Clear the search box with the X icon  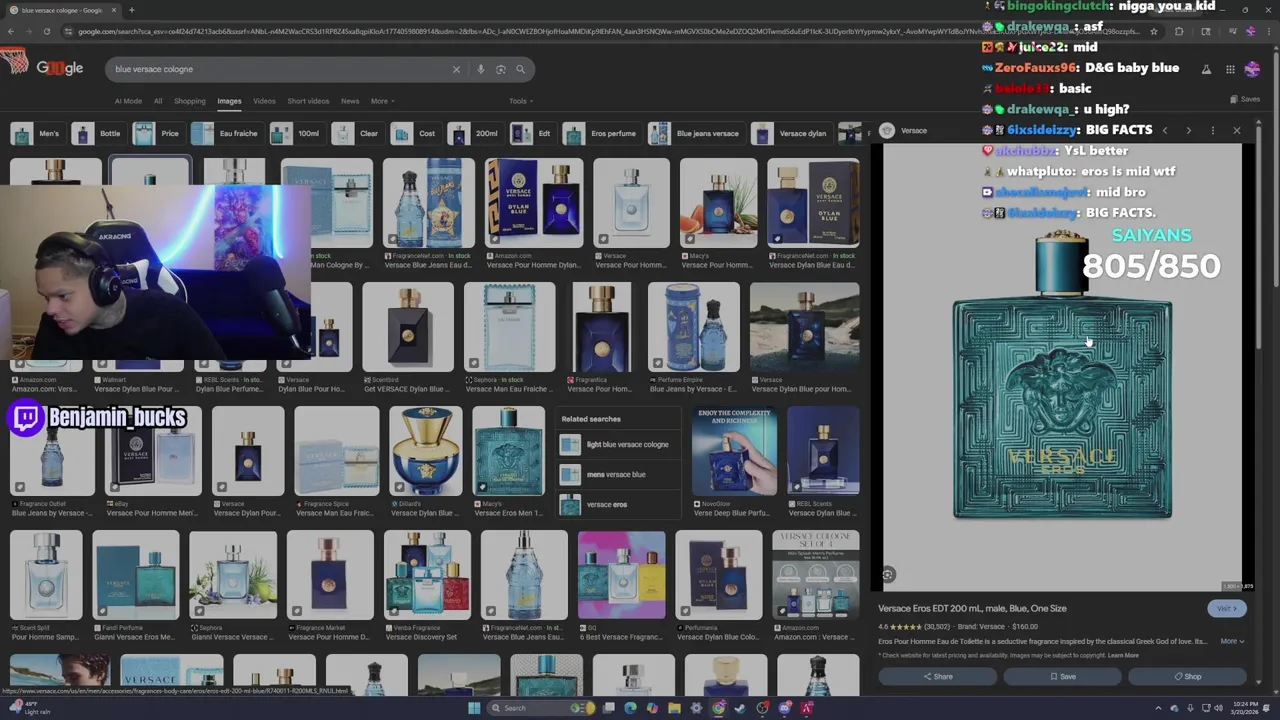click(456, 69)
